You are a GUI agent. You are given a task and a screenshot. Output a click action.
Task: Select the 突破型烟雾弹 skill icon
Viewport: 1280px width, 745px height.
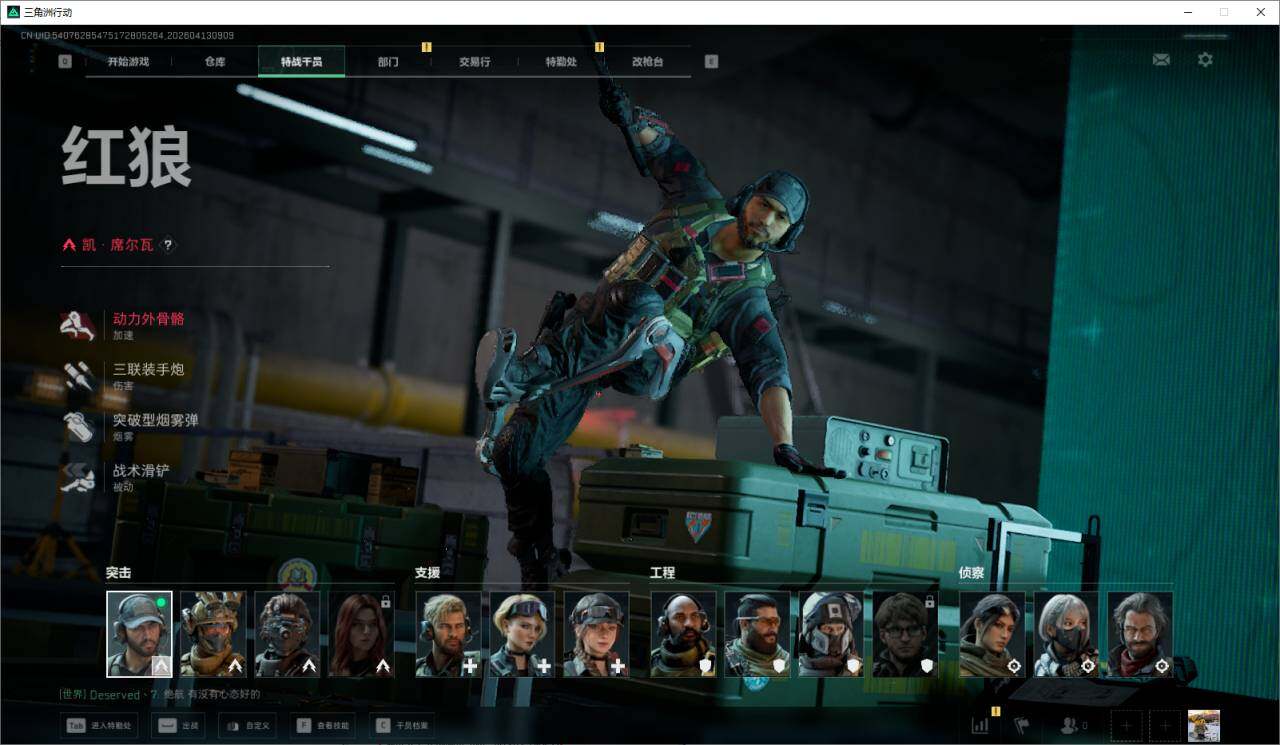78,427
